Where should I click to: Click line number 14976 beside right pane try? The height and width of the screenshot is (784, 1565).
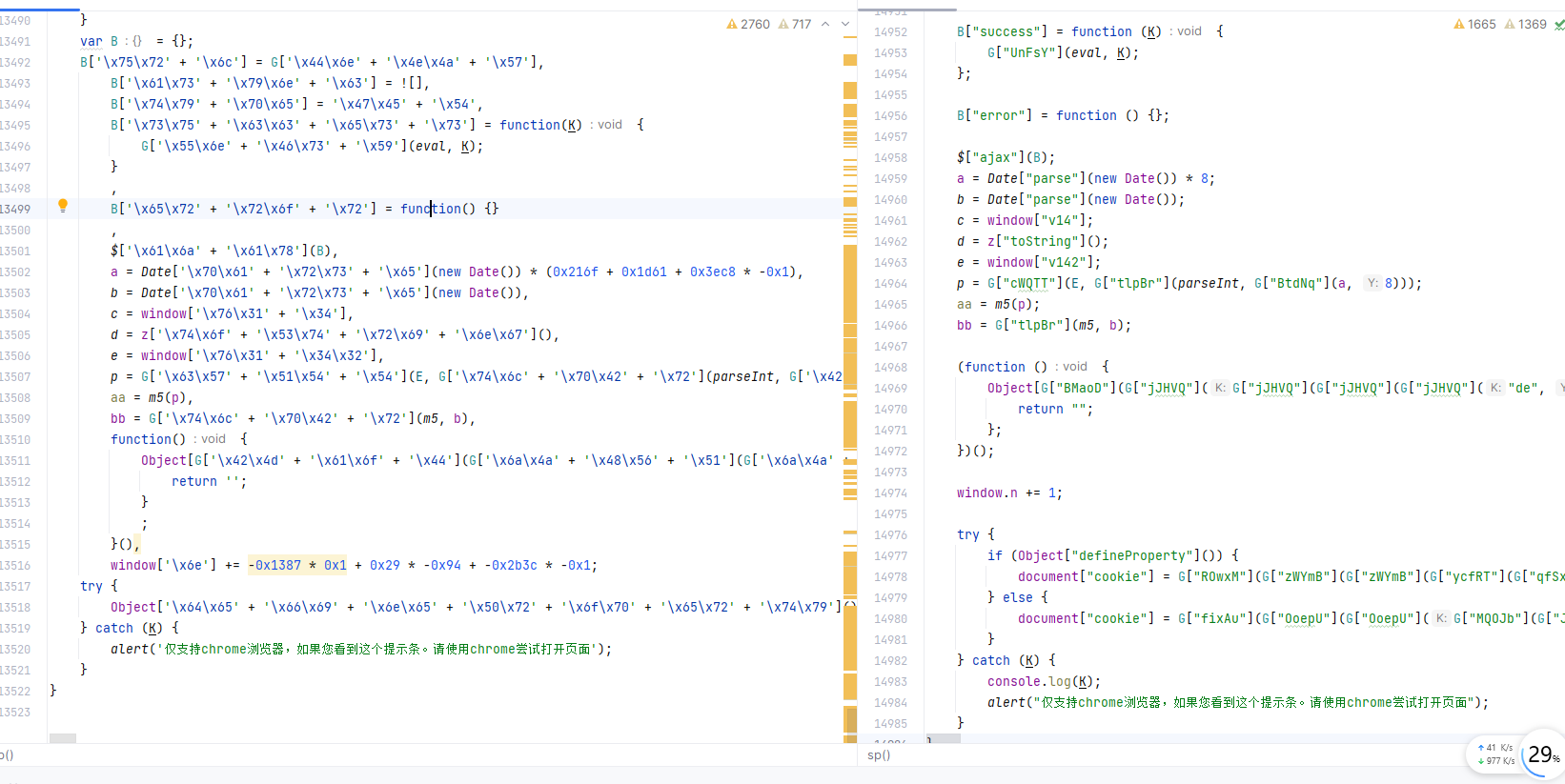point(890,534)
